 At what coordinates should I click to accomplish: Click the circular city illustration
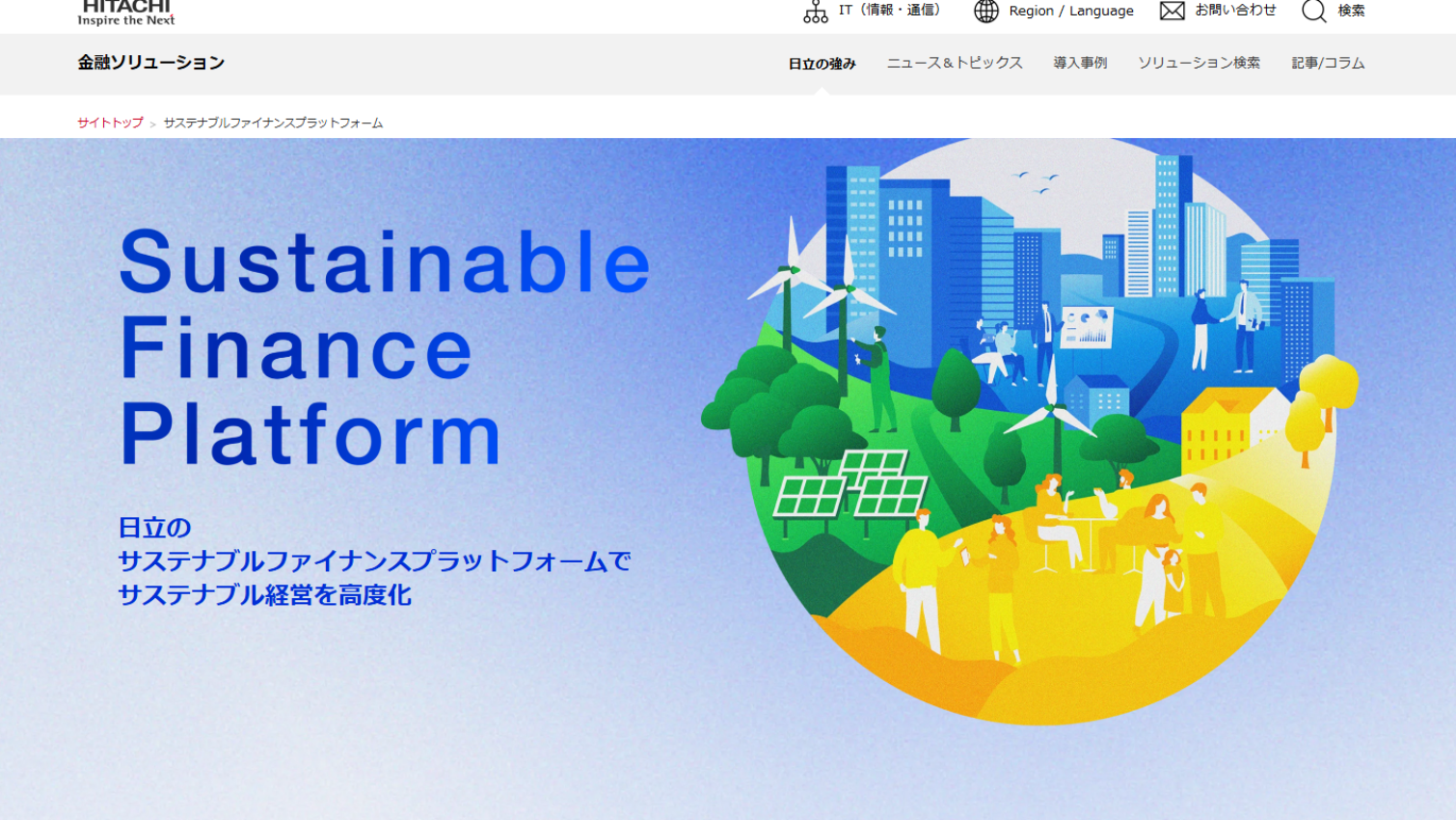coord(1030,431)
